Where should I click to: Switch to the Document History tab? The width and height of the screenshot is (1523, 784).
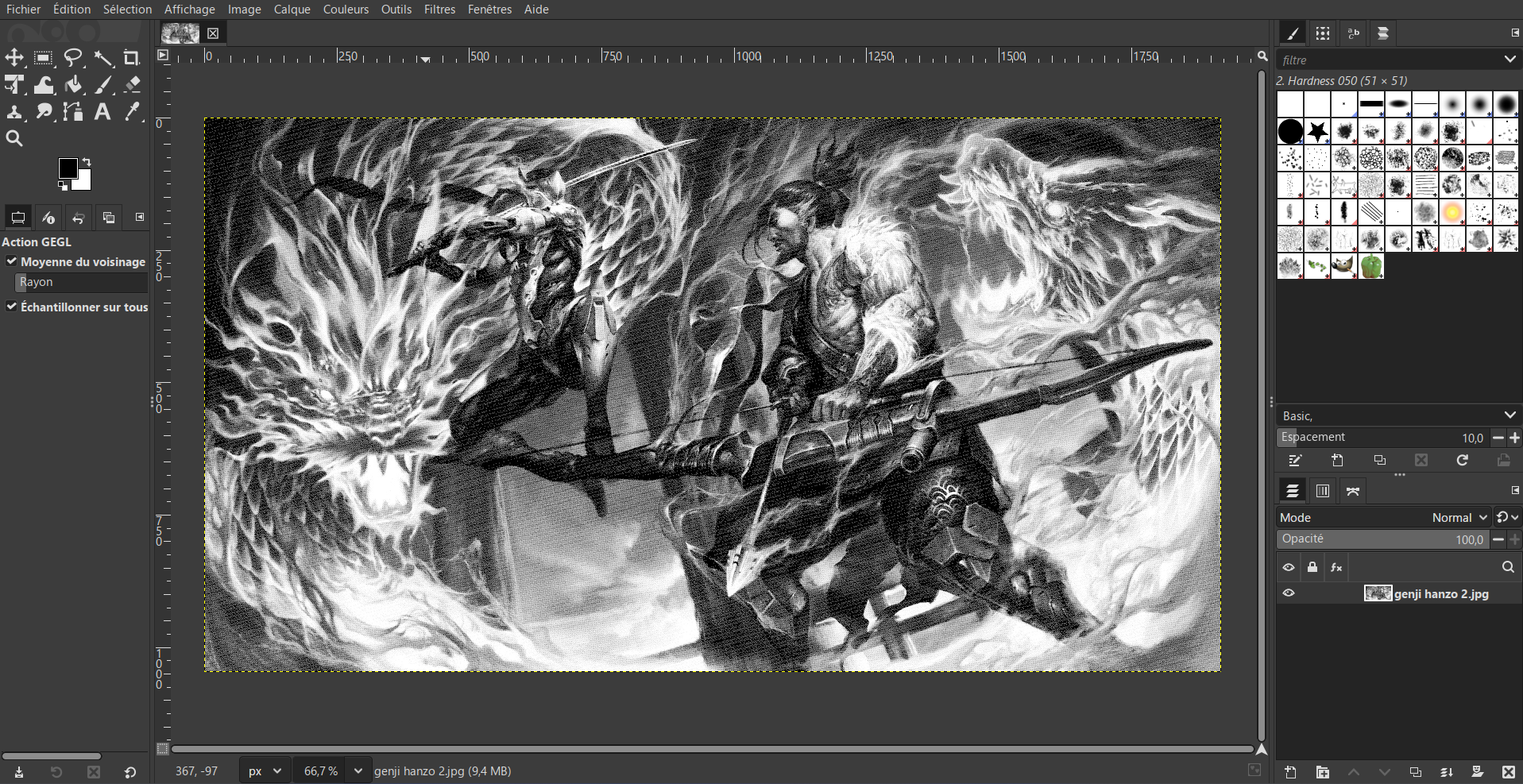pos(1383,33)
